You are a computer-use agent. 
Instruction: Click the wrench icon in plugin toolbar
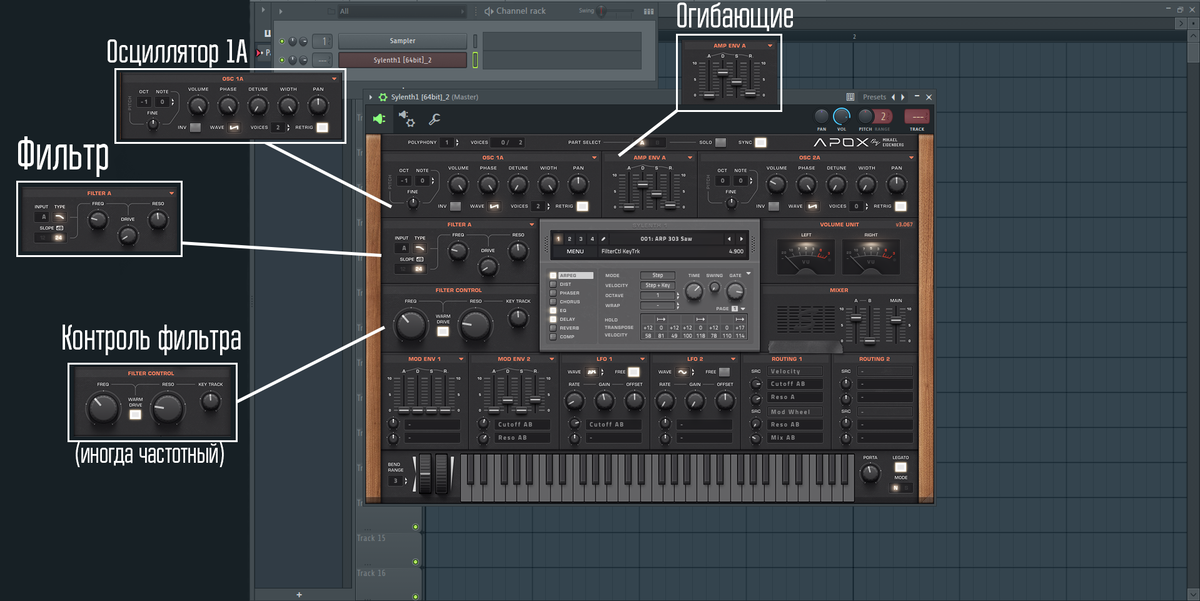tap(434, 119)
